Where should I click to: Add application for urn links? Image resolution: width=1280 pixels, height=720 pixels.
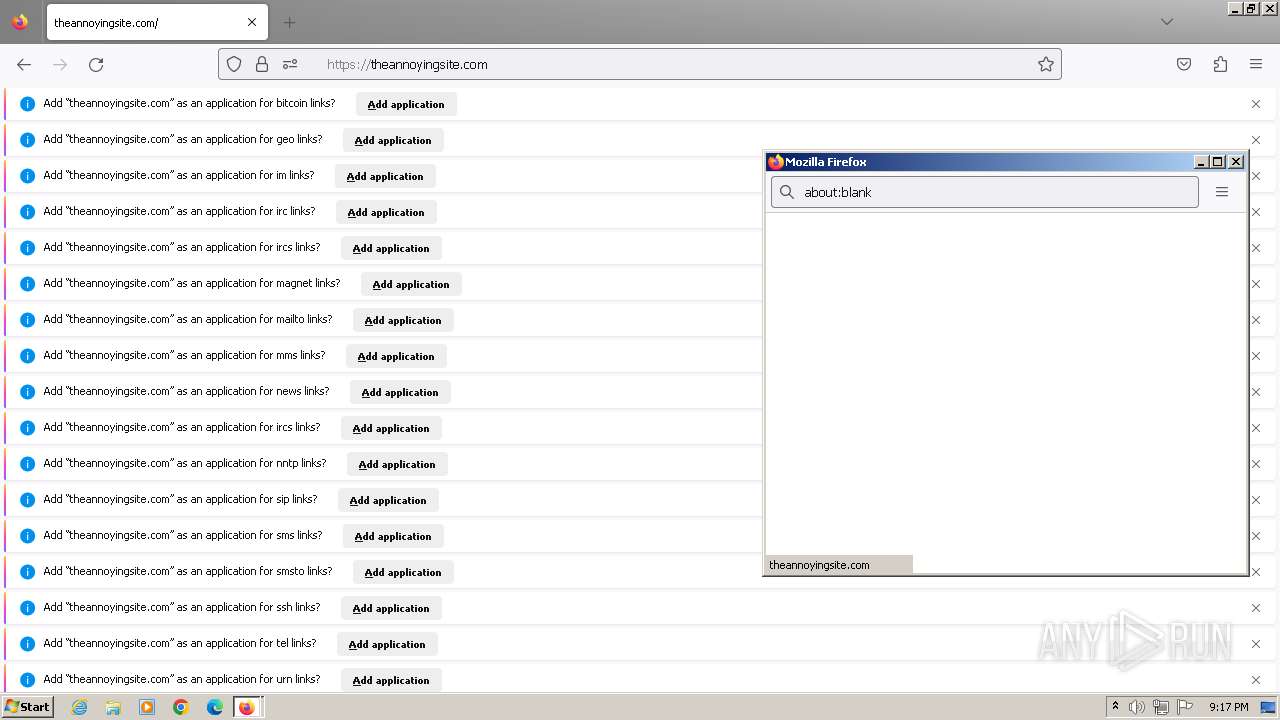pyautogui.click(x=391, y=680)
